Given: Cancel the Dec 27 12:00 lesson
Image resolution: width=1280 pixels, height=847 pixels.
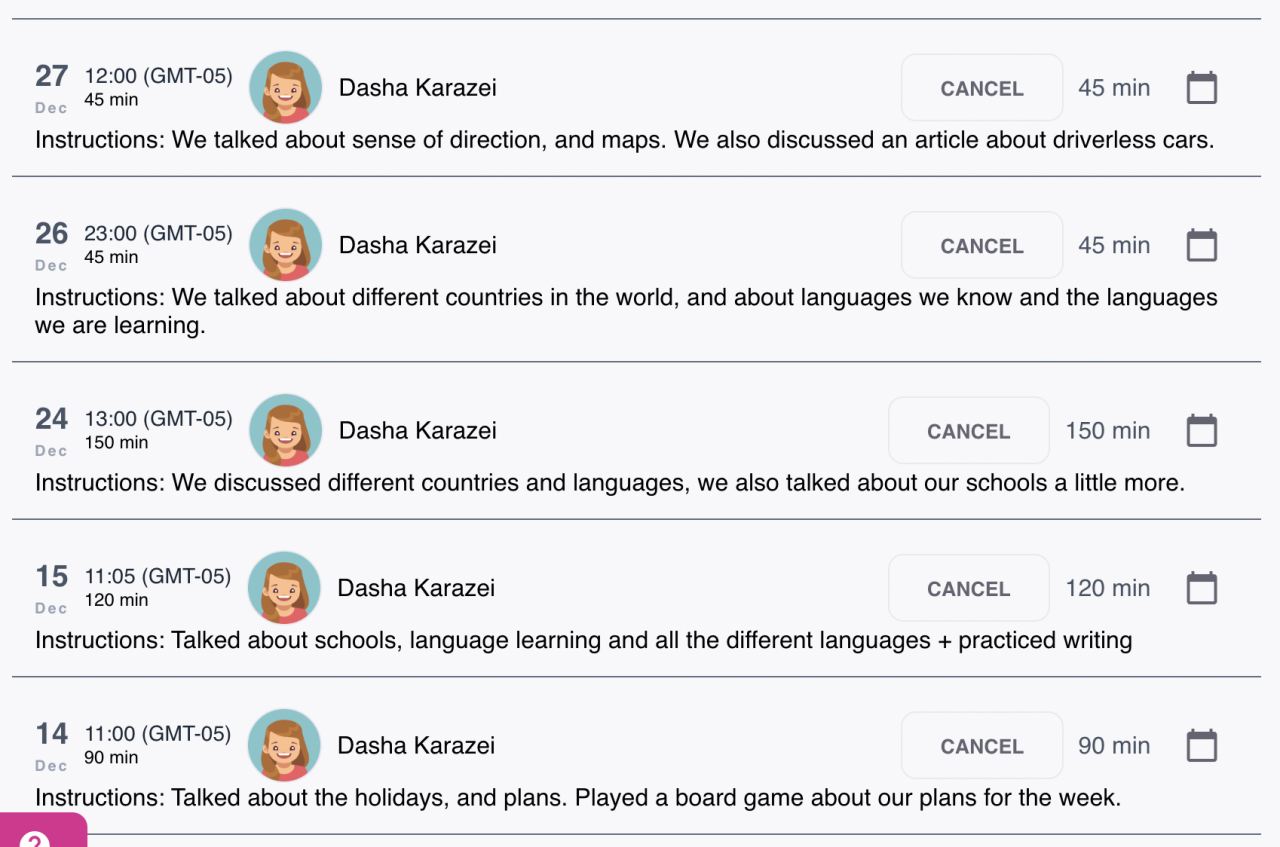Looking at the screenshot, I should pyautogui.click(x=981, y=88).
